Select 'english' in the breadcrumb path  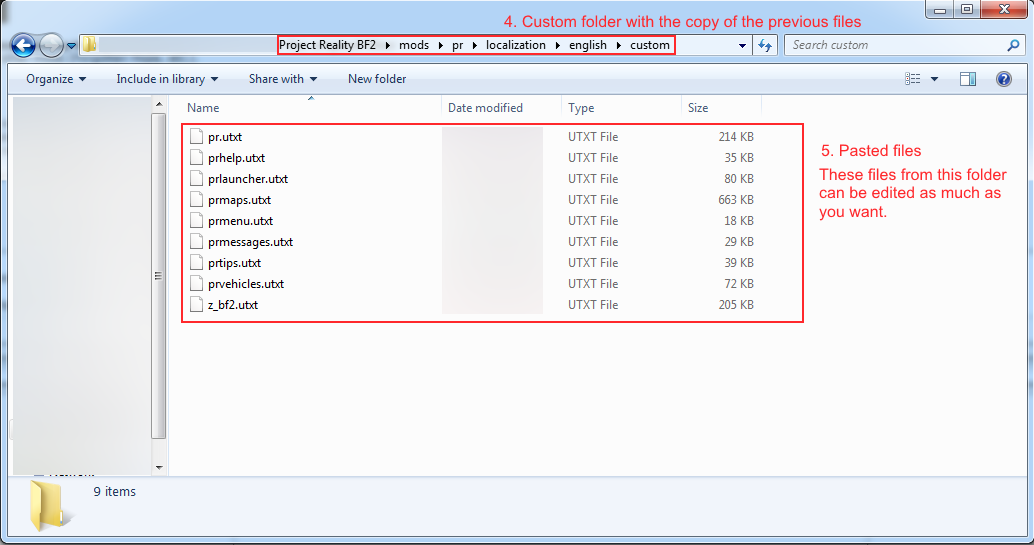(588, 45)
